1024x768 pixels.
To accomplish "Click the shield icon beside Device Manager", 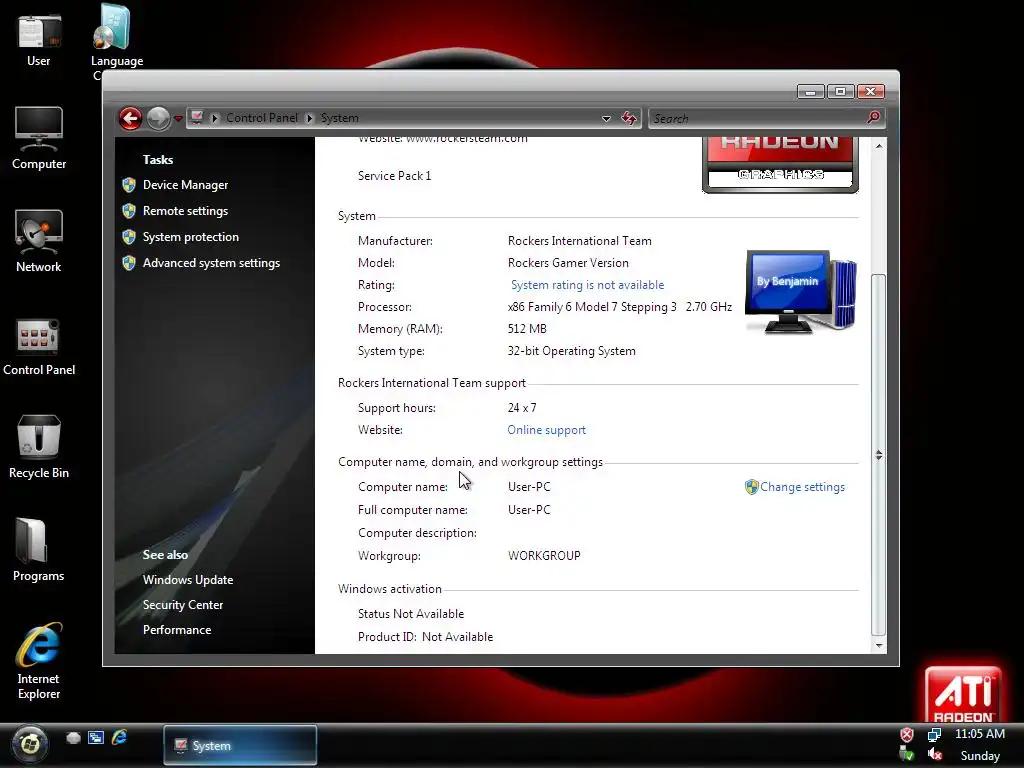I will 129,185.
